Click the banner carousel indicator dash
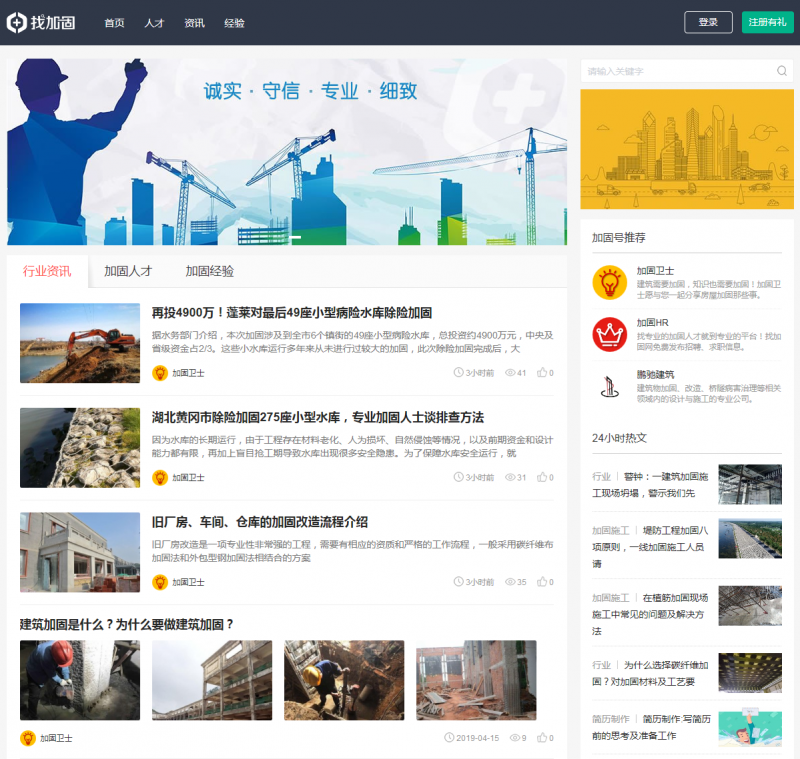The width and height of the screenshot is (800, 759). [295, 237]
